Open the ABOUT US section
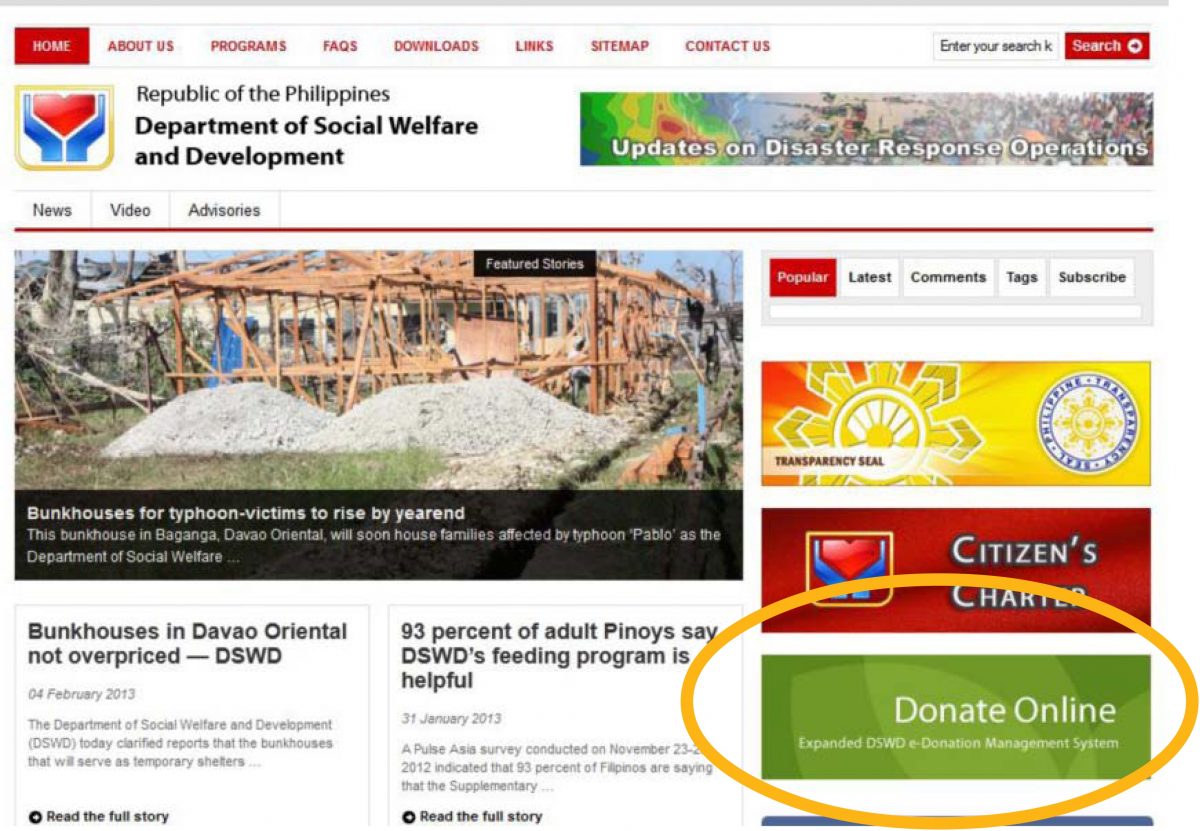 140,45
